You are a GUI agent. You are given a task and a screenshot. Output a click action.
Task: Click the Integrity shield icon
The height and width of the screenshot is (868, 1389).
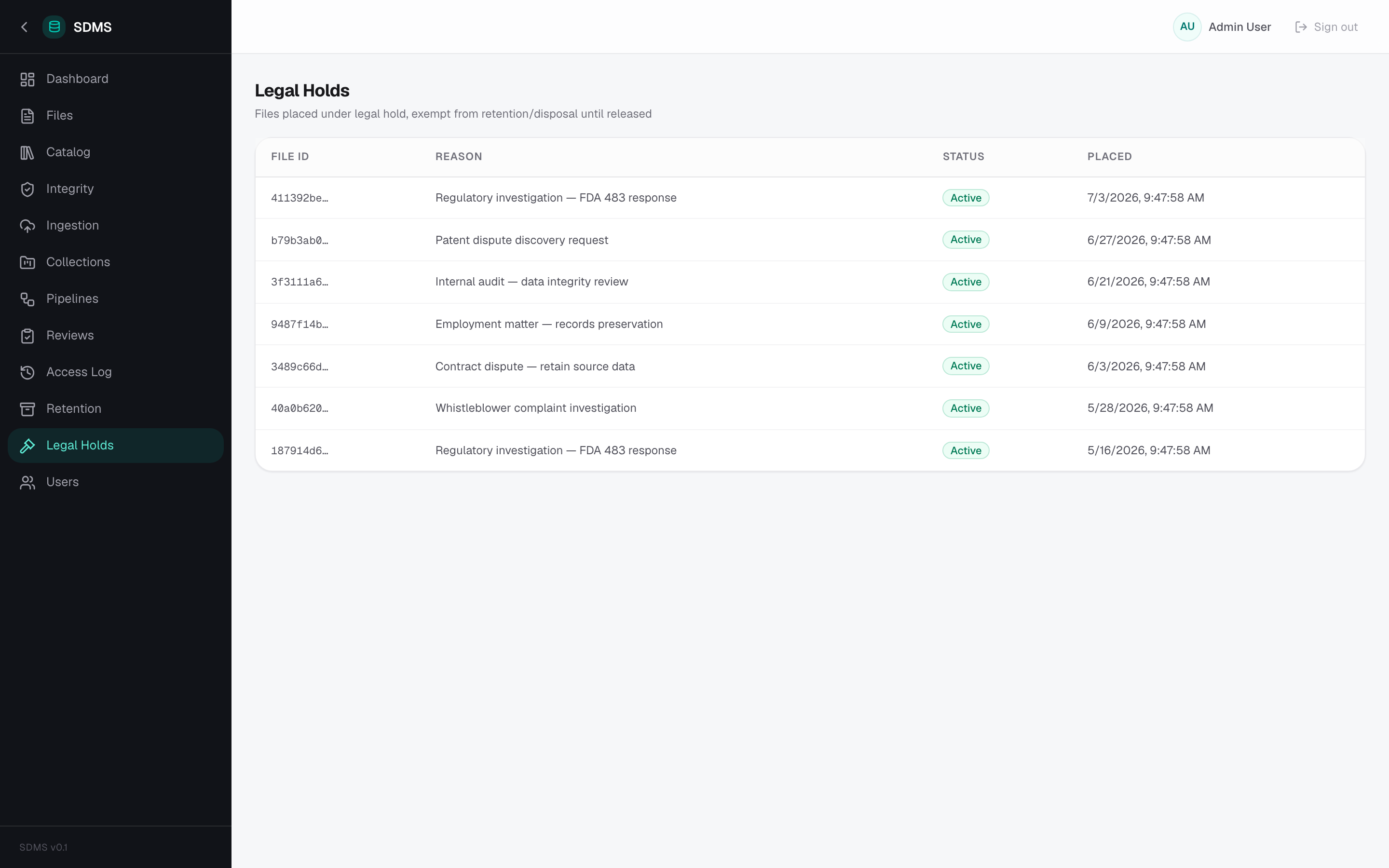tap(27, 190)
